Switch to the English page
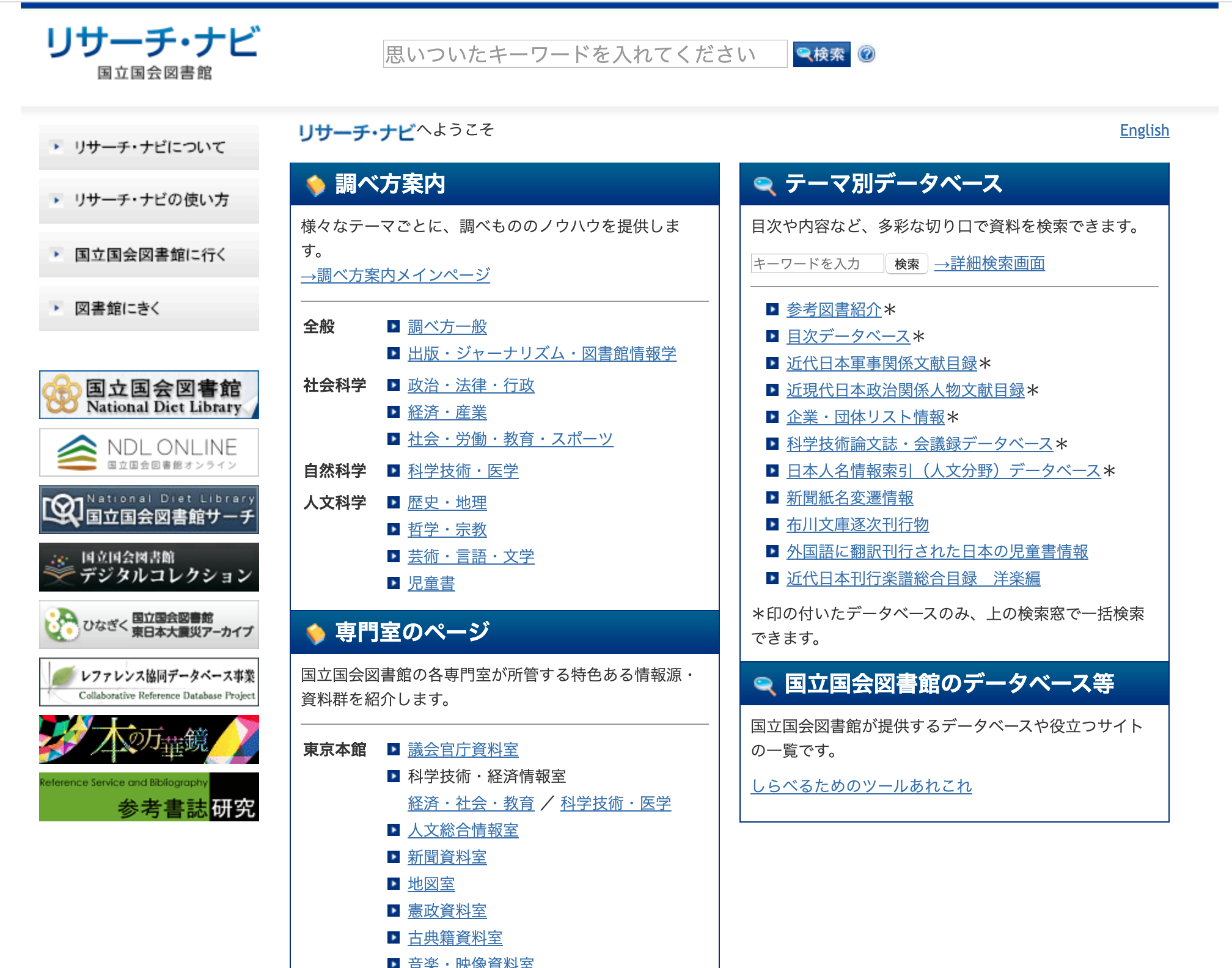This screenshot has height=968, width=1232. point(1144,130)
